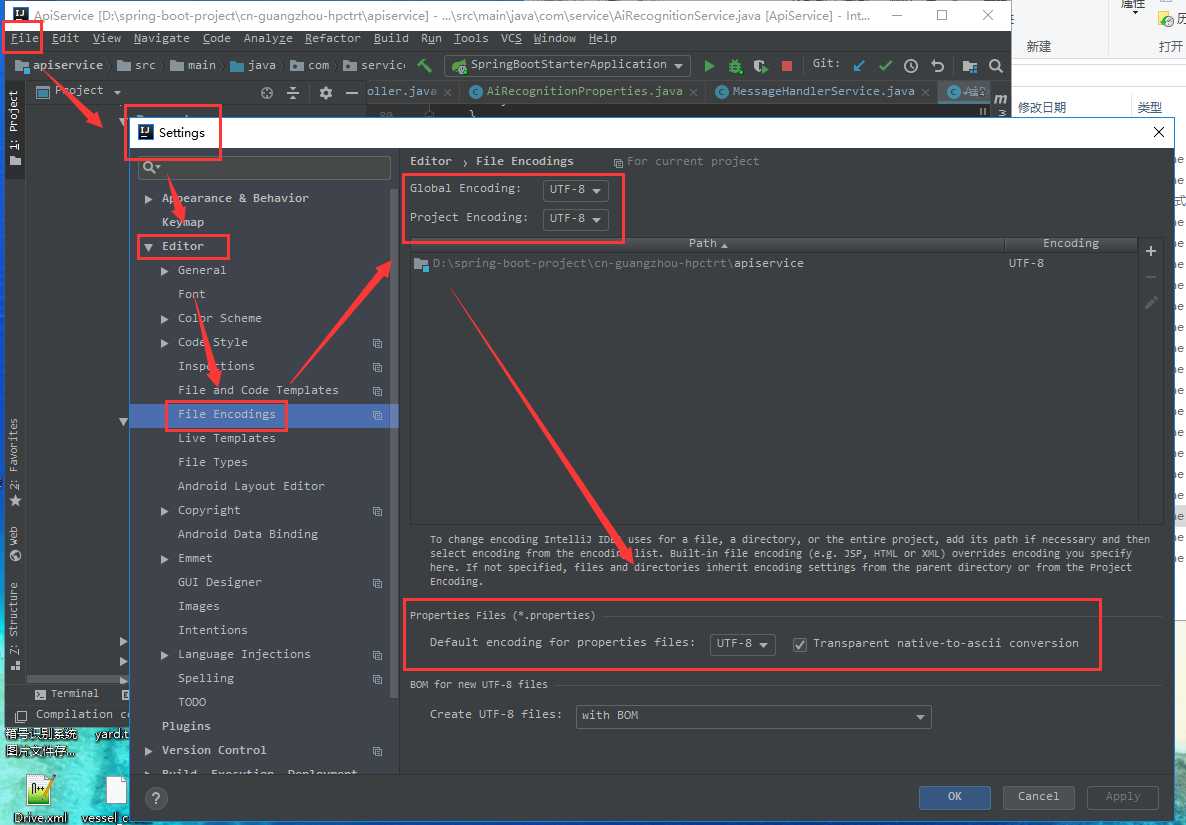This screenshot has height=825, width=1186.
Task: Click the Run with Coverage icon
Action: pos(760,67)
